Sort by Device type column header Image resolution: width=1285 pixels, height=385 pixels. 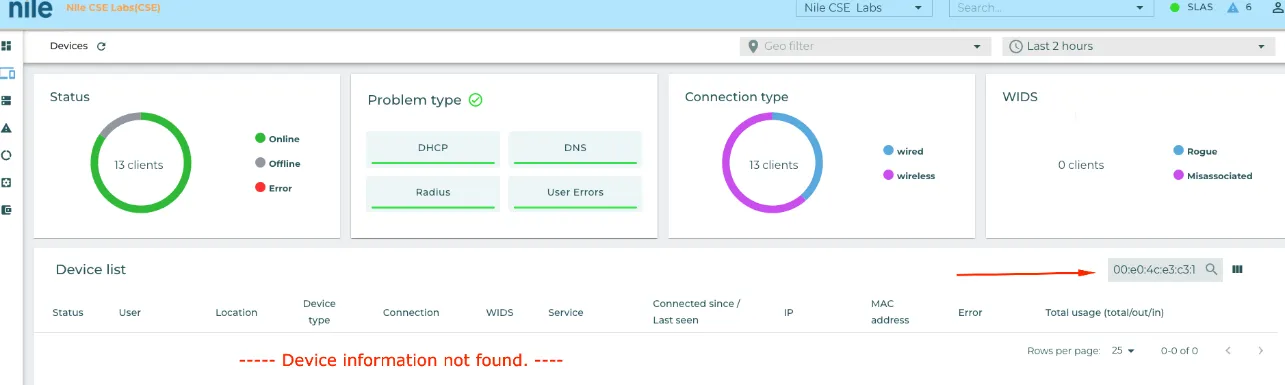(x=319, y=312)
